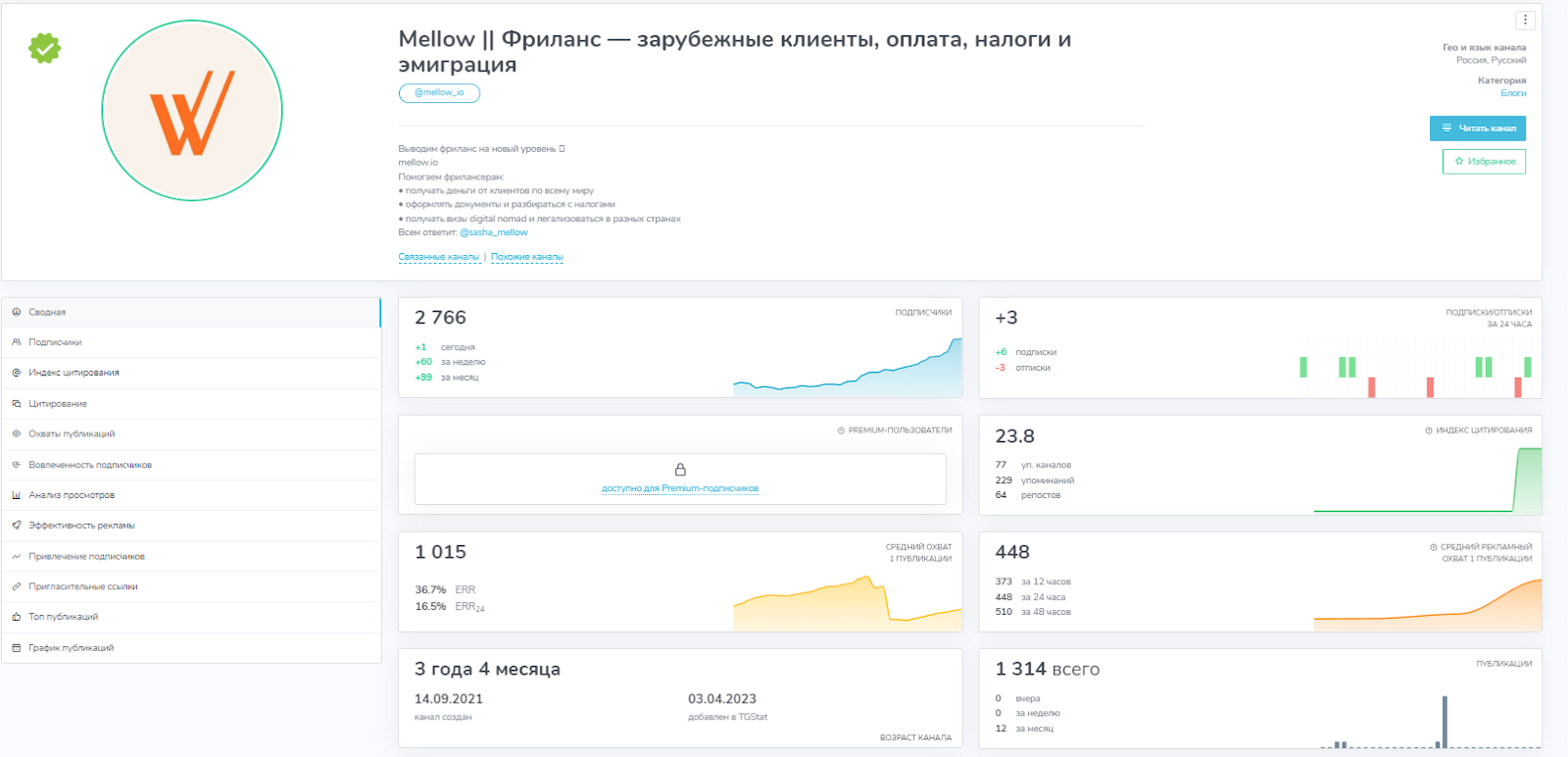Click the star icon on Избранное button

click(1459, 162)
